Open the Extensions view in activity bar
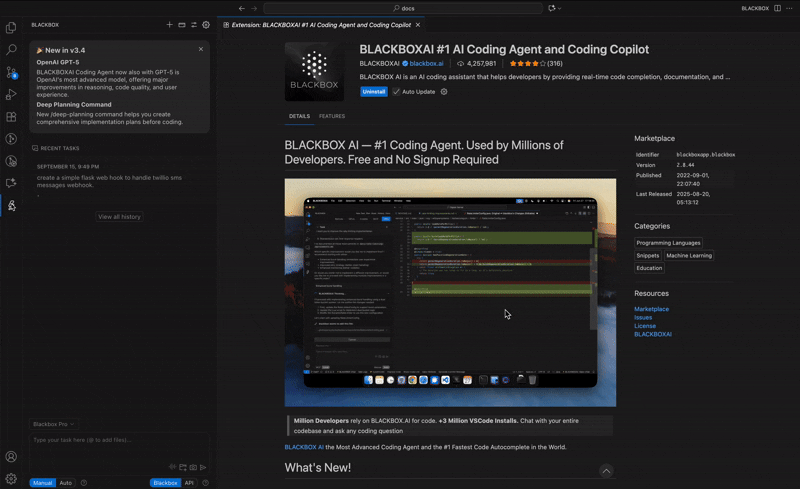The width and height of the screenshot is (800, 489). [11, 117]
